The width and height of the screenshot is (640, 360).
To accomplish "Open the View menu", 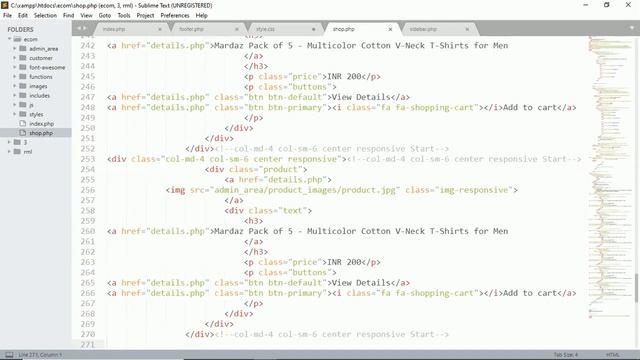I will 86,16.
